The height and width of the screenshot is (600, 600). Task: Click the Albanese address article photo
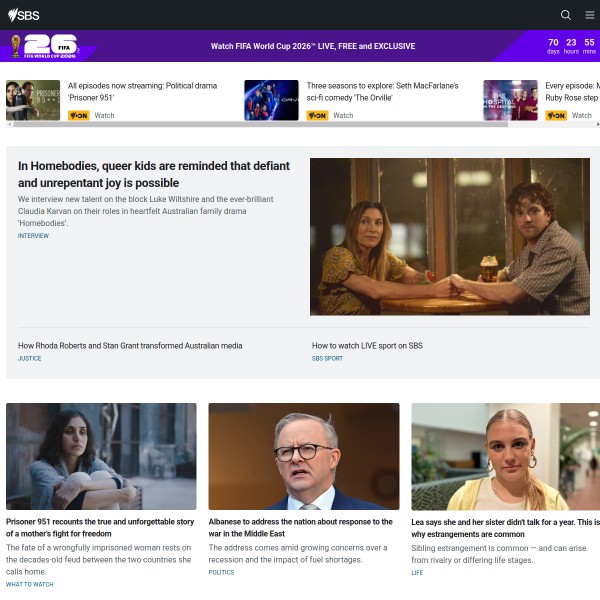tap(303, 456)
